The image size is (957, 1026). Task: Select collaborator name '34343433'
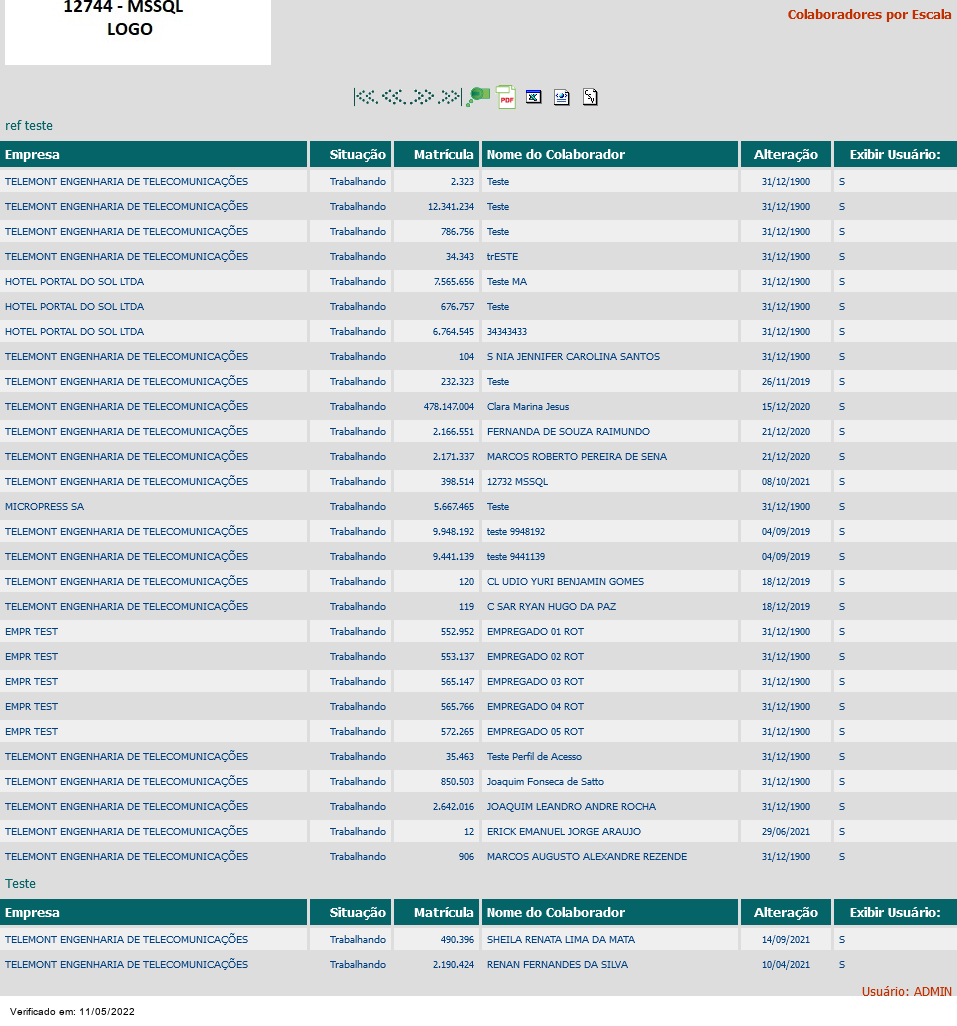(x=507, y=332)
